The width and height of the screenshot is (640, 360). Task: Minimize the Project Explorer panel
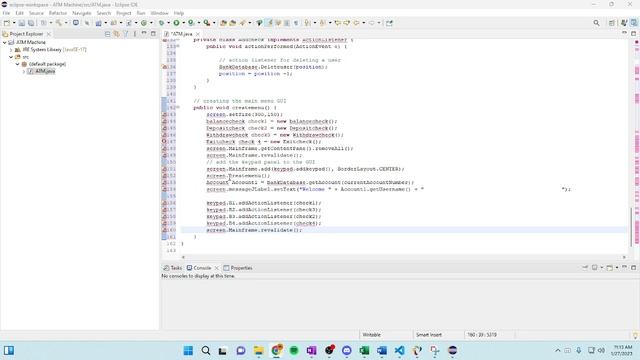click(x=144, y=33)
